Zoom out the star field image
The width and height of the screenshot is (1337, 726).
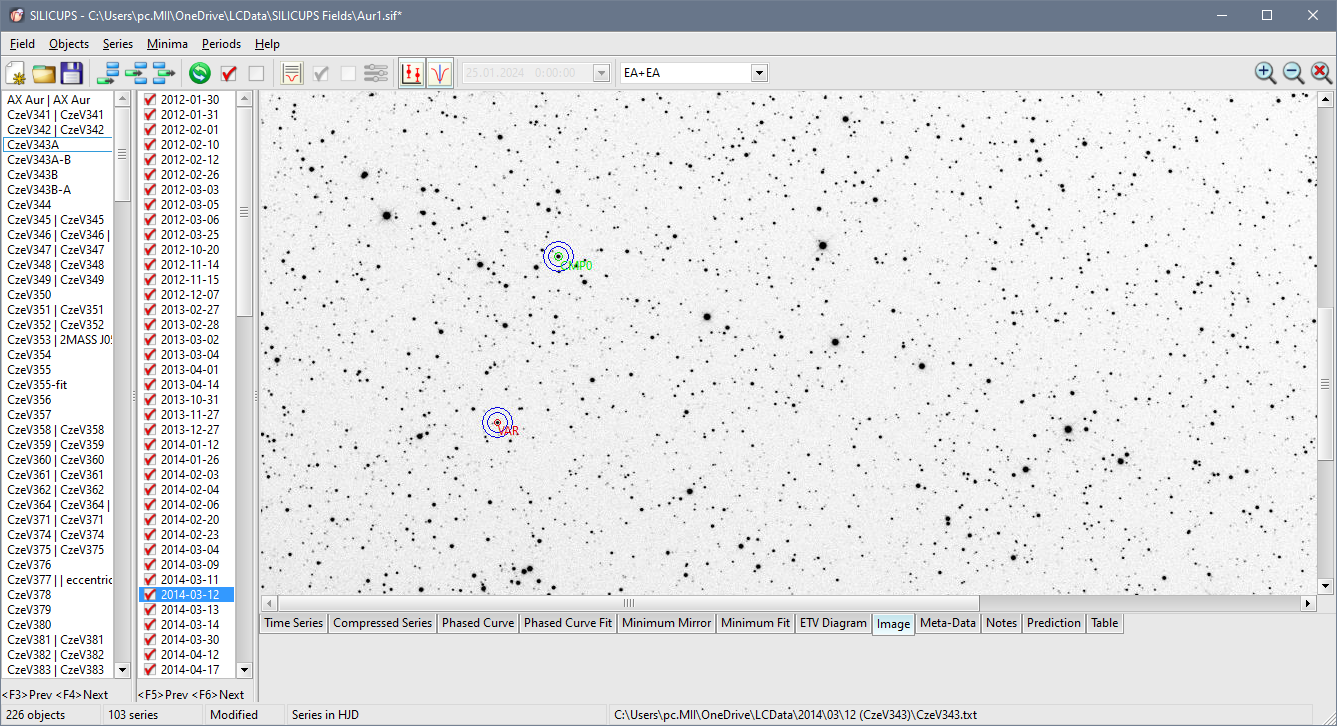tap(1293, 73)
